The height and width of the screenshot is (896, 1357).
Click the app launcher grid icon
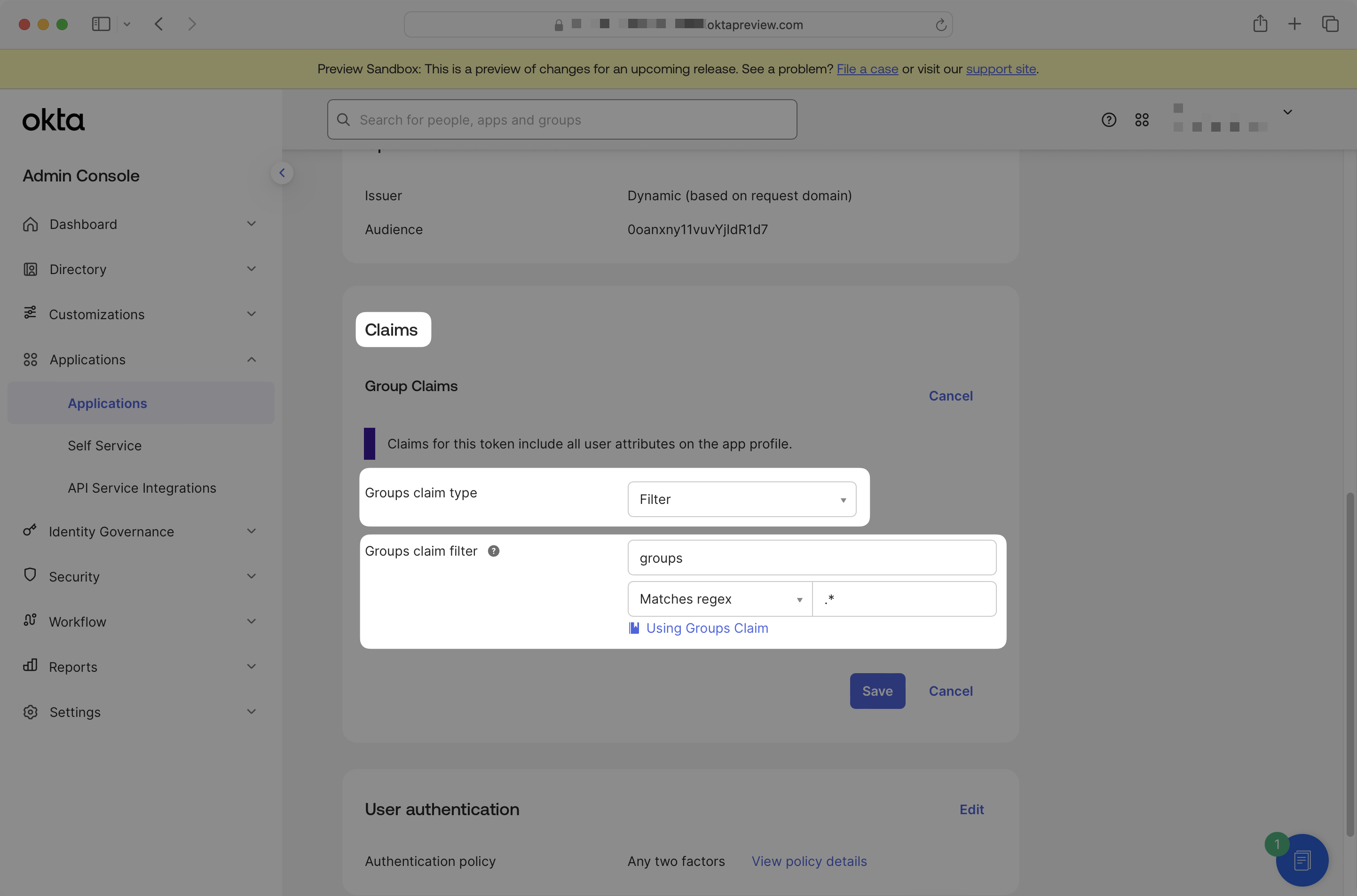click(1142, 119)
